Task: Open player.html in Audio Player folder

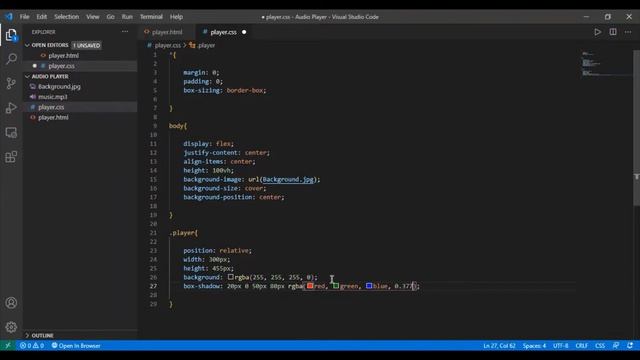Action: point(53,117)
